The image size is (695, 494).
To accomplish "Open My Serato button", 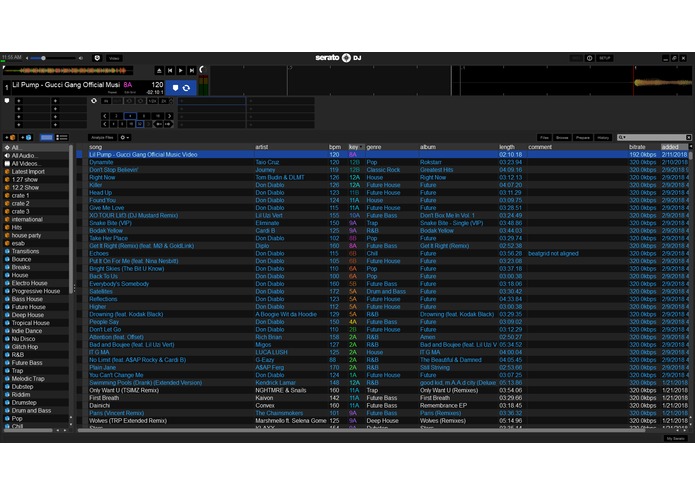I will [675, 438].
